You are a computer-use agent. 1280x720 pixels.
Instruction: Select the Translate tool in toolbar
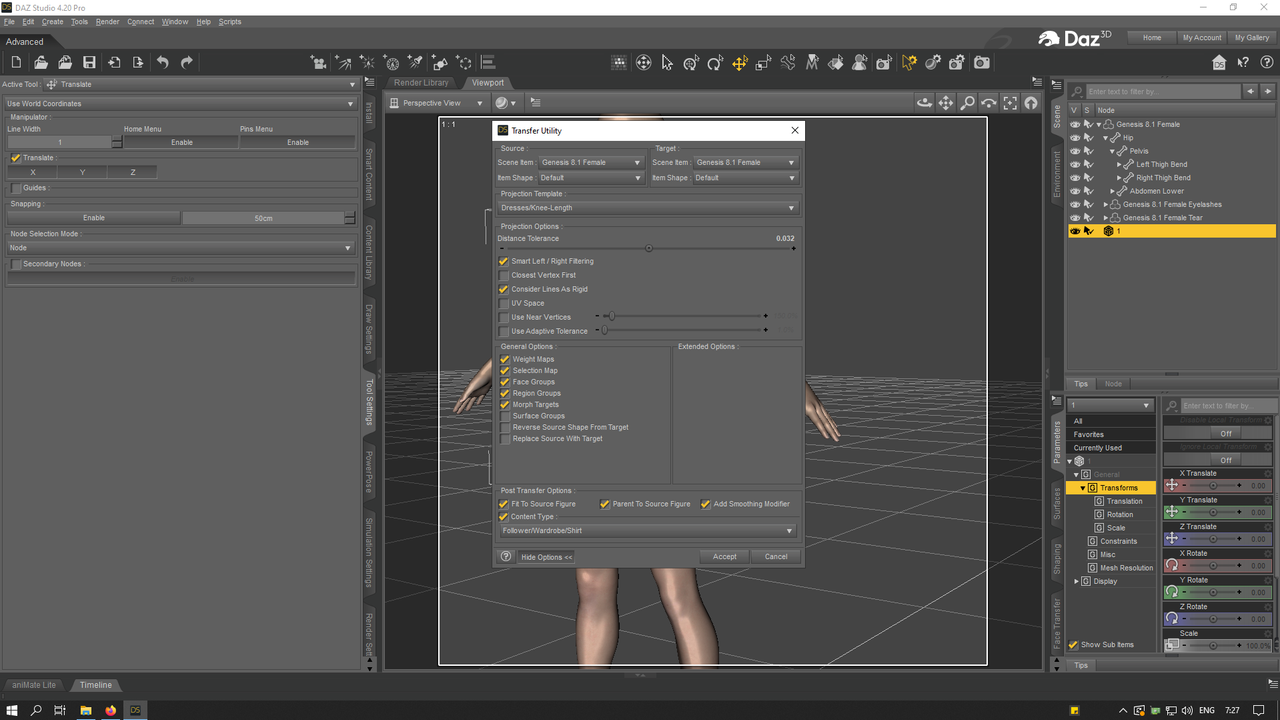[x=740, y=63]
